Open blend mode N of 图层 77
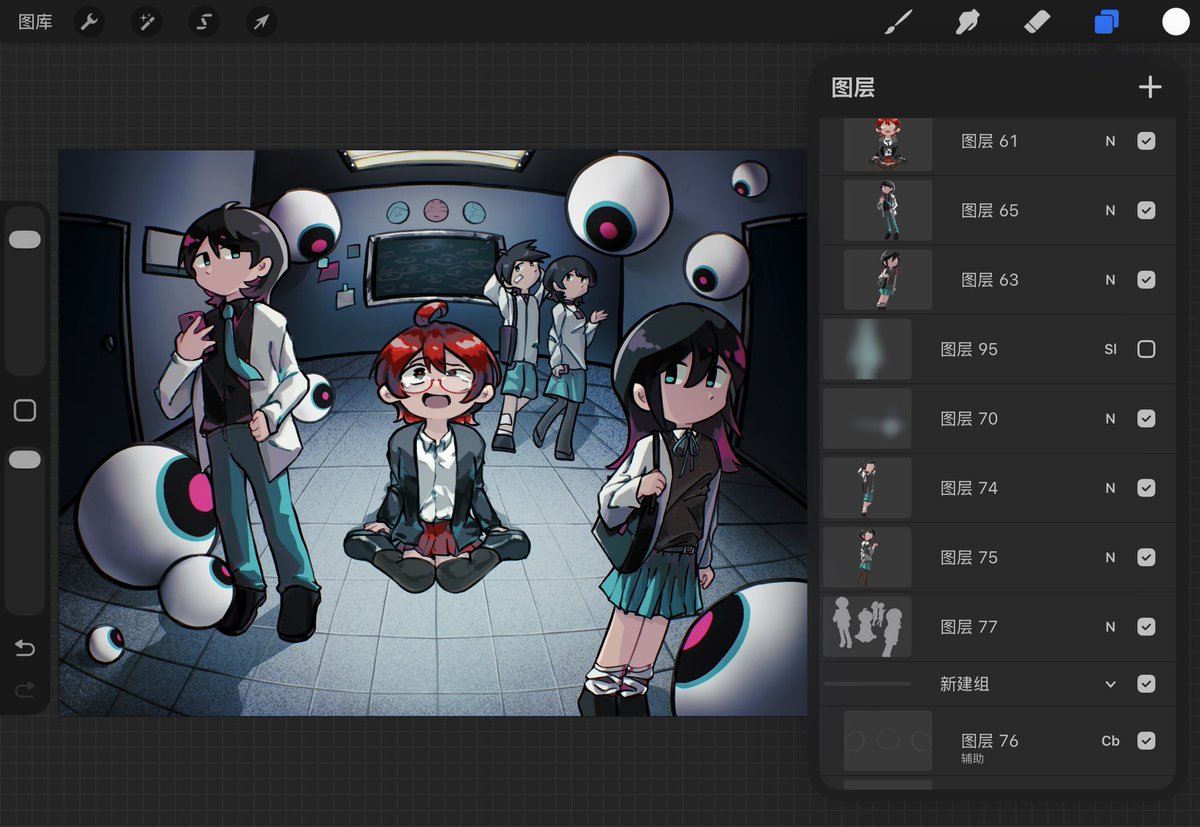This screenshot has width=1200, height=827. pyautogui.click(x=1110, y=627)
